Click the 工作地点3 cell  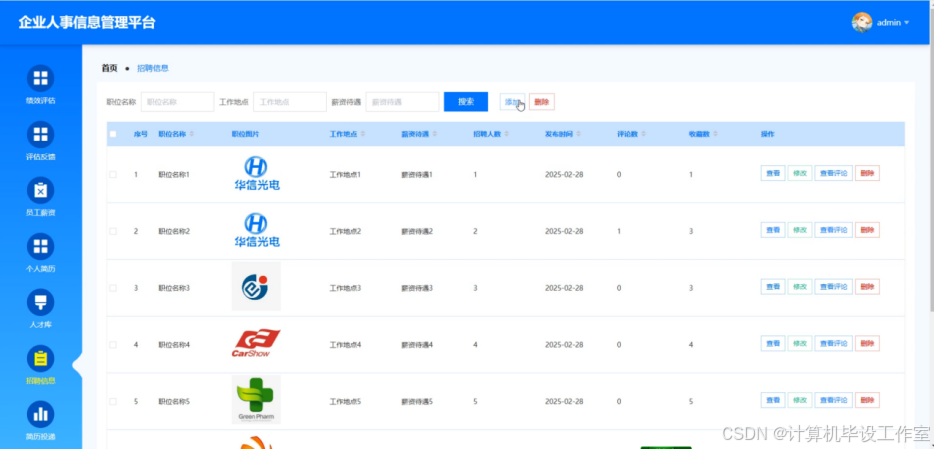tap(345, 288)
